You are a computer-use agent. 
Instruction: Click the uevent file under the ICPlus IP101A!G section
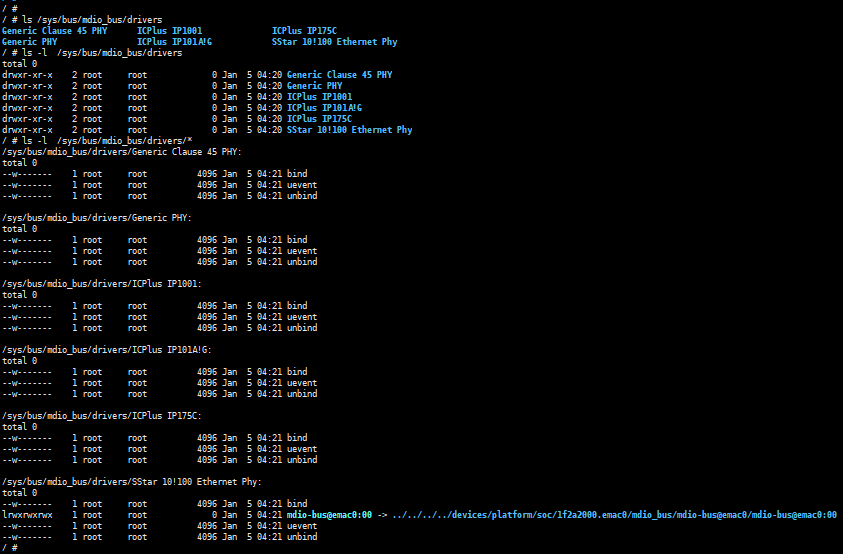[302, 383]
